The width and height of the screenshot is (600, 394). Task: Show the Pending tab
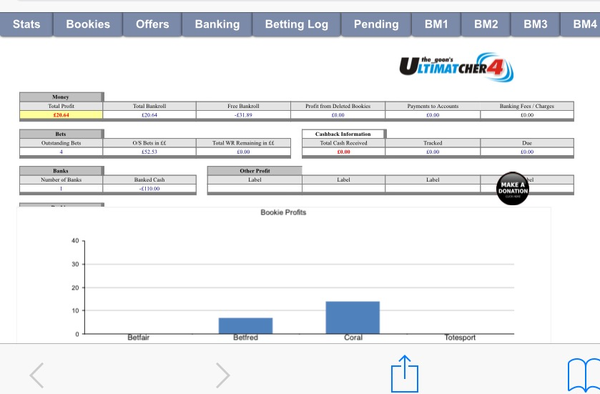pyautogui.click(x=376, y=24)
